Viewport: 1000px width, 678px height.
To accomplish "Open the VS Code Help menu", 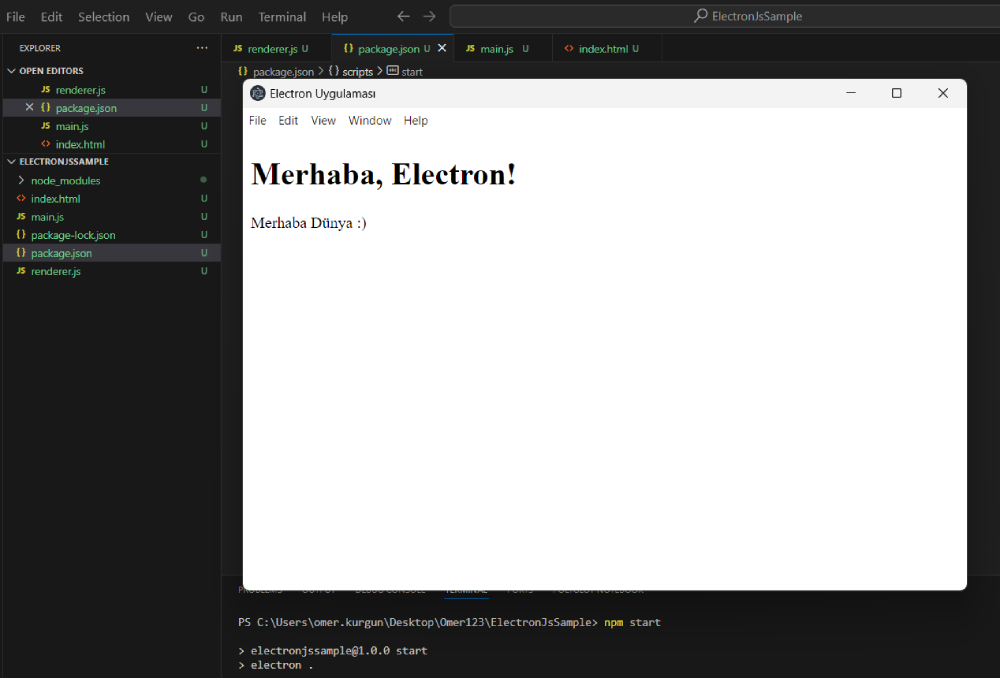I will [335, 17].
